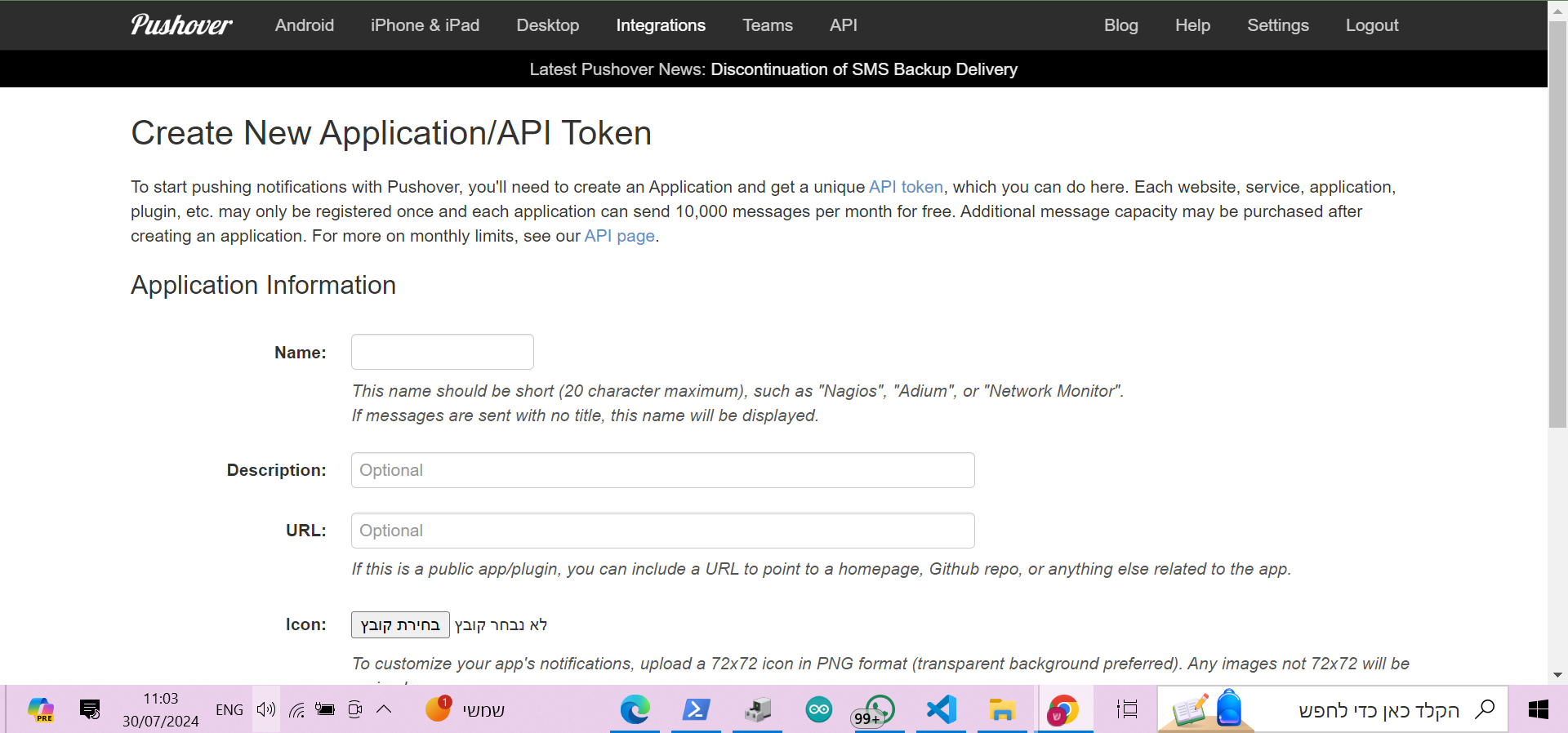Open Microsoft Edge from taskbar
The width and height of the screenshot is (1568, 733).
[635, 709]
